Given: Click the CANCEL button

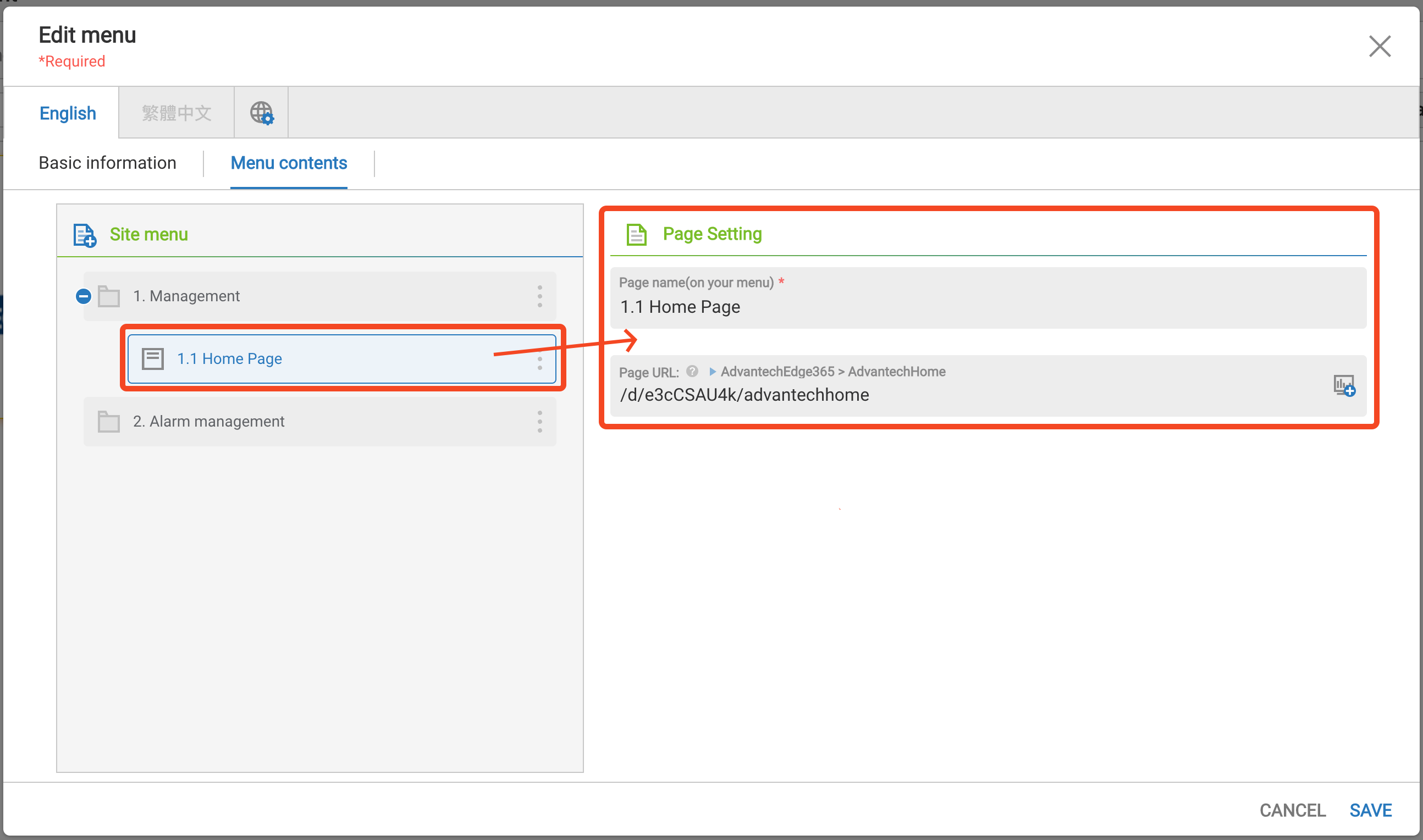Looking at the screenshot, I should click(1292, 810).
